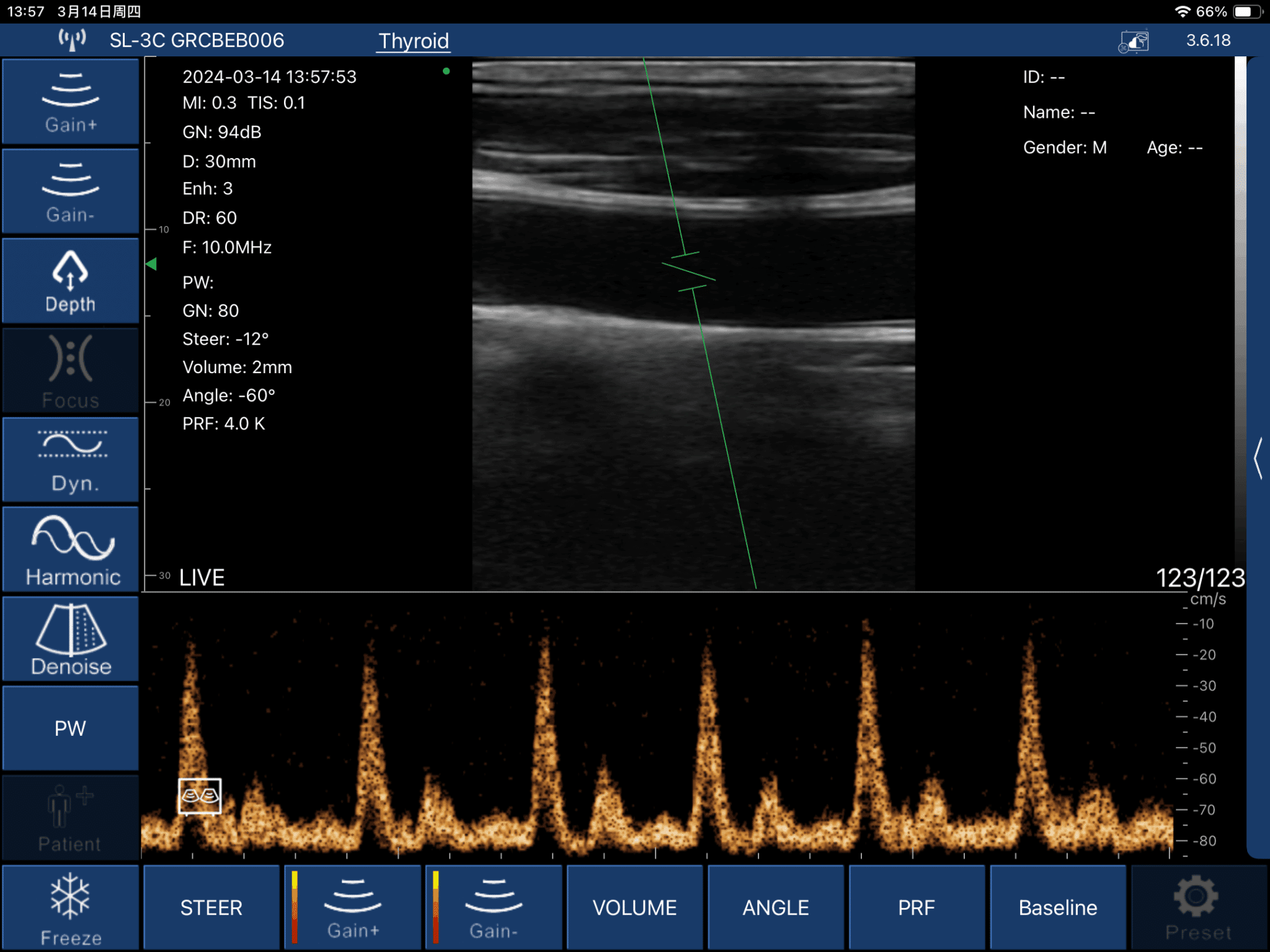
Task: Adjust dynamic range via the Dyn. icon
Action: click(70, 459)
